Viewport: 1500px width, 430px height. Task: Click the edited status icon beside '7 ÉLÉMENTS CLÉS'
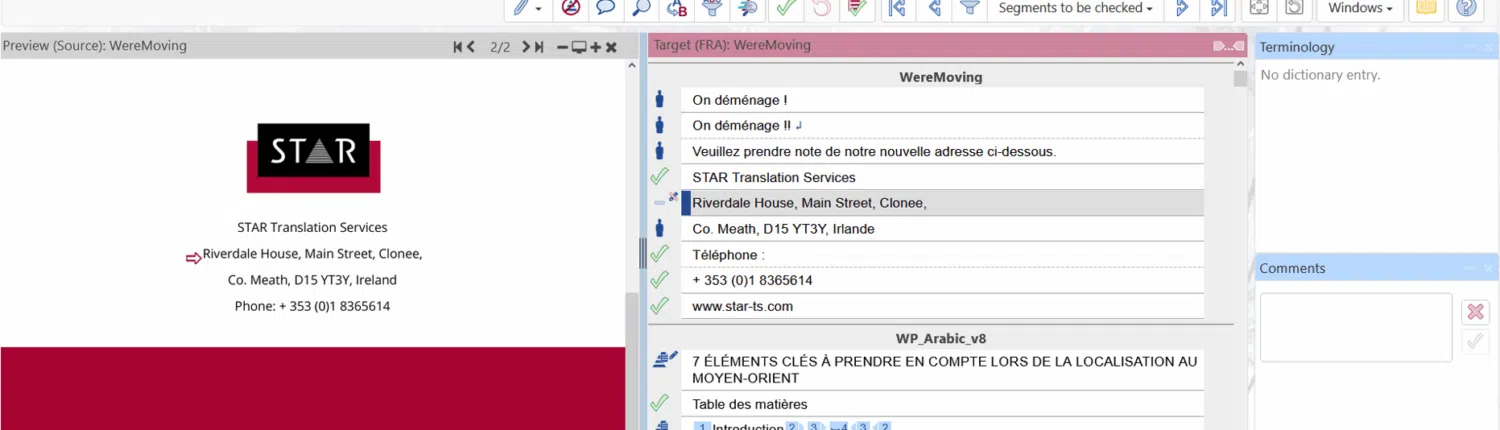[x=664, y=359]
